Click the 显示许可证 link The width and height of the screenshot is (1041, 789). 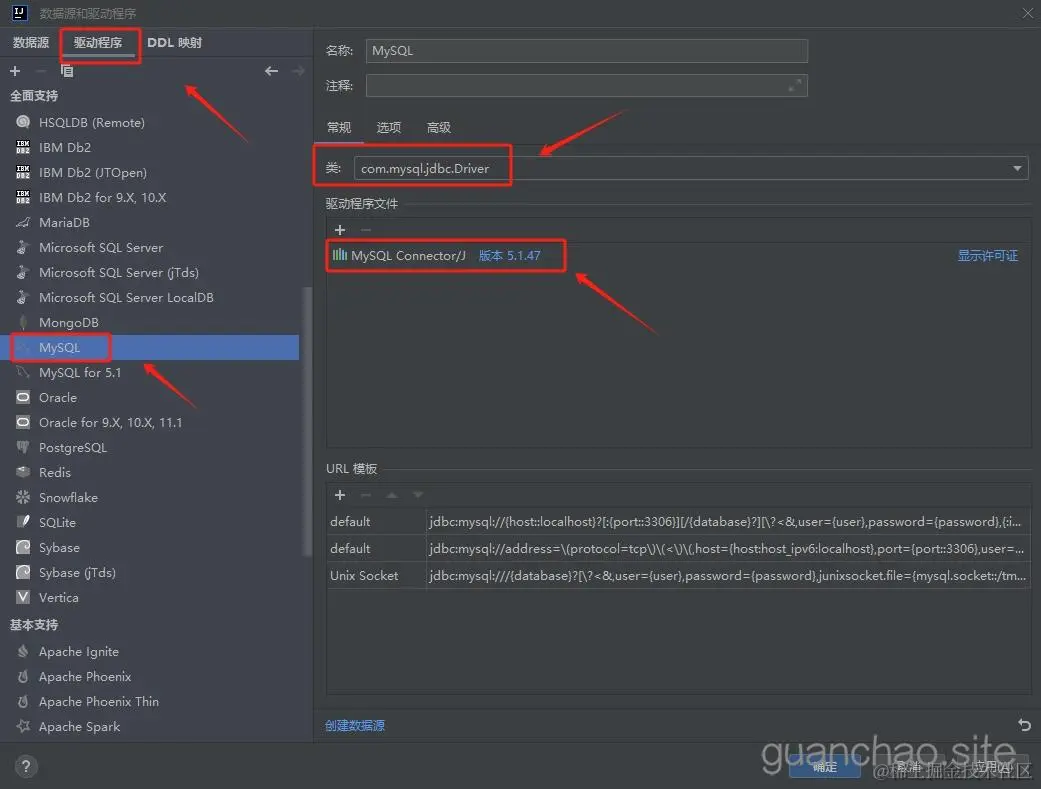tap(987, 256)
